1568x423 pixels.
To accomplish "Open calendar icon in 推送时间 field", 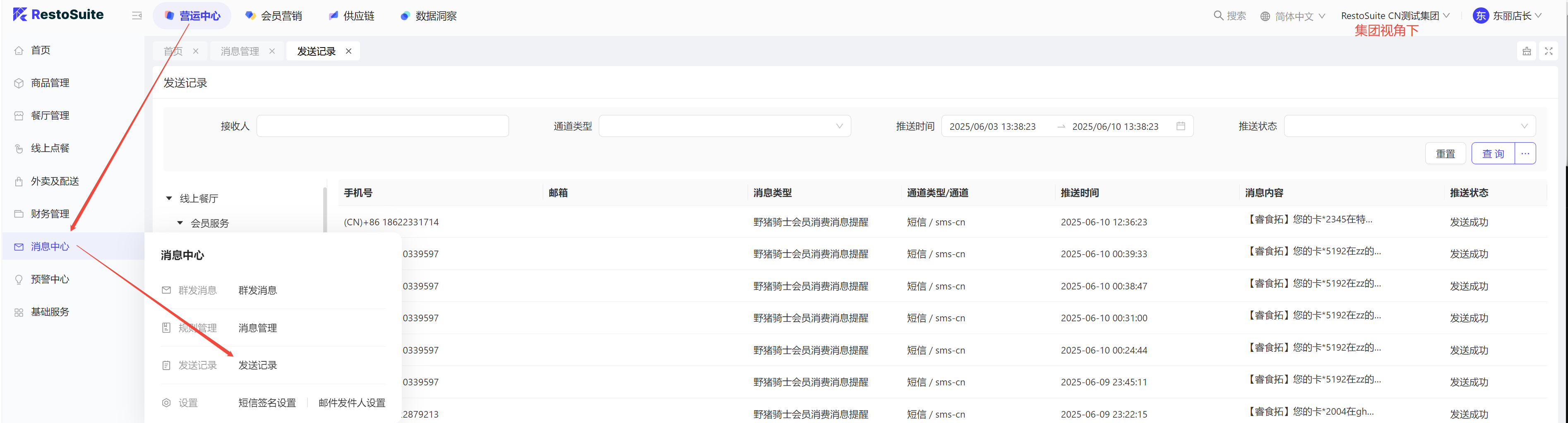I will tap(1180, 126).
